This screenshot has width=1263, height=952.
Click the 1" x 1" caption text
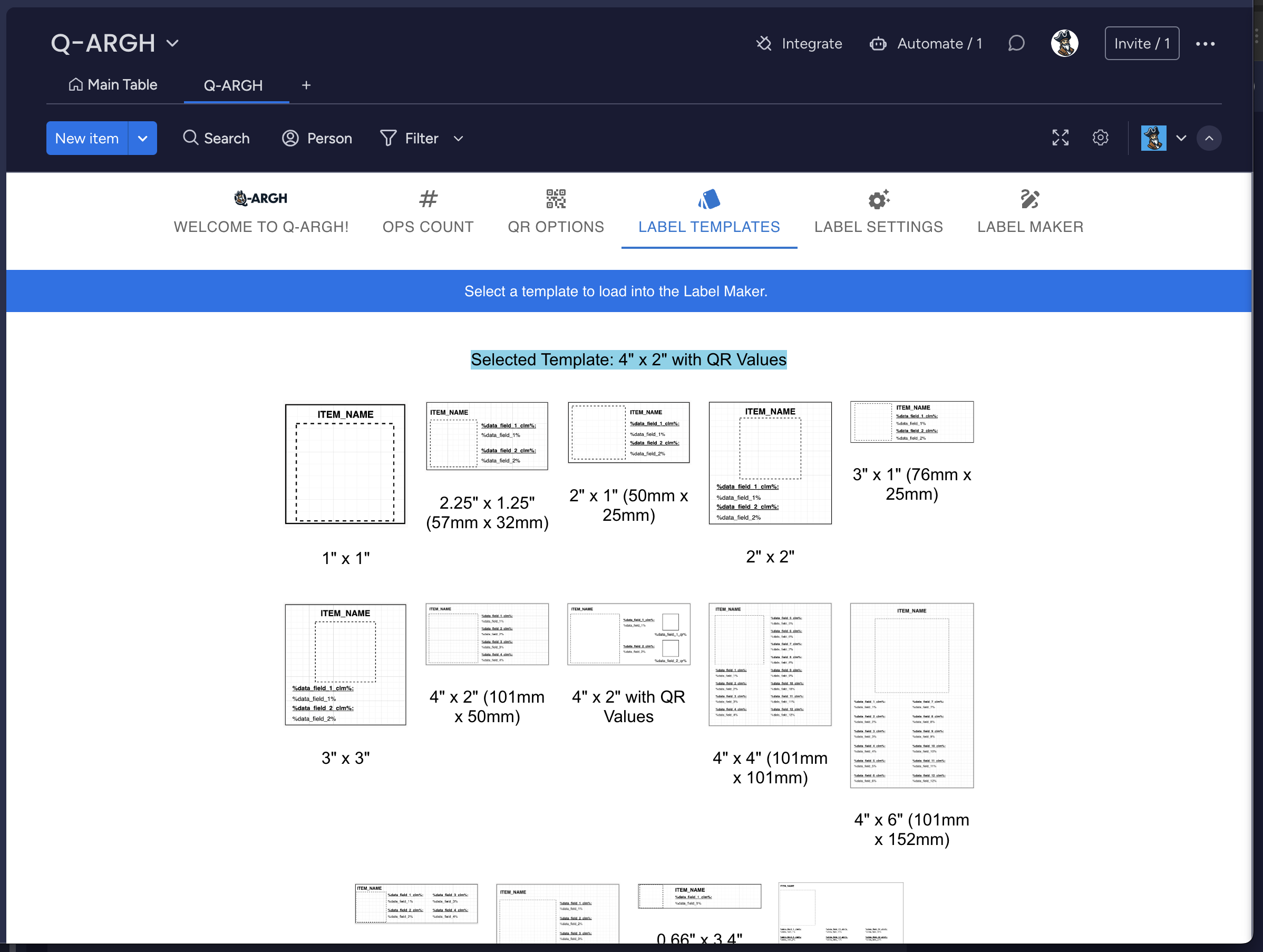[345, 558]
